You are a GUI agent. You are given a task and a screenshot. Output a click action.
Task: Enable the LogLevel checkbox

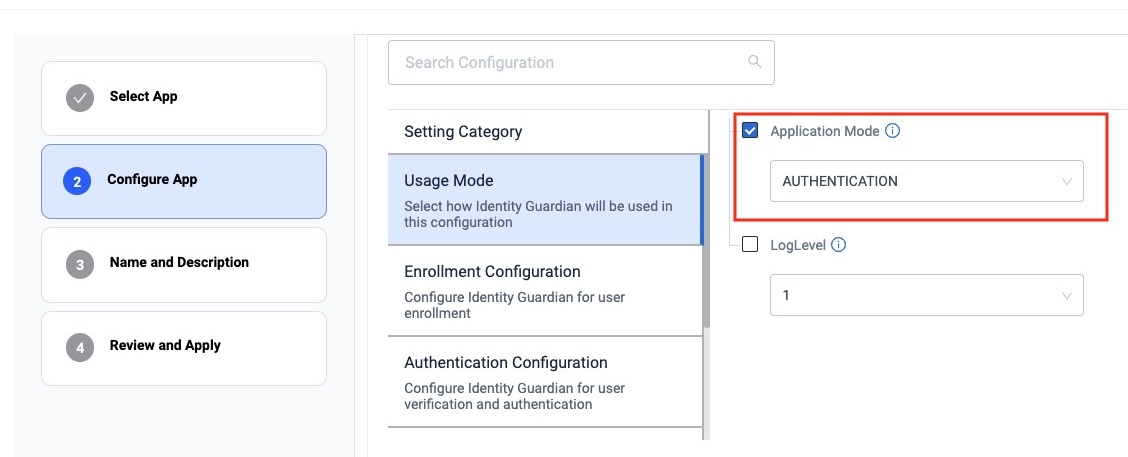click(750, 245)
